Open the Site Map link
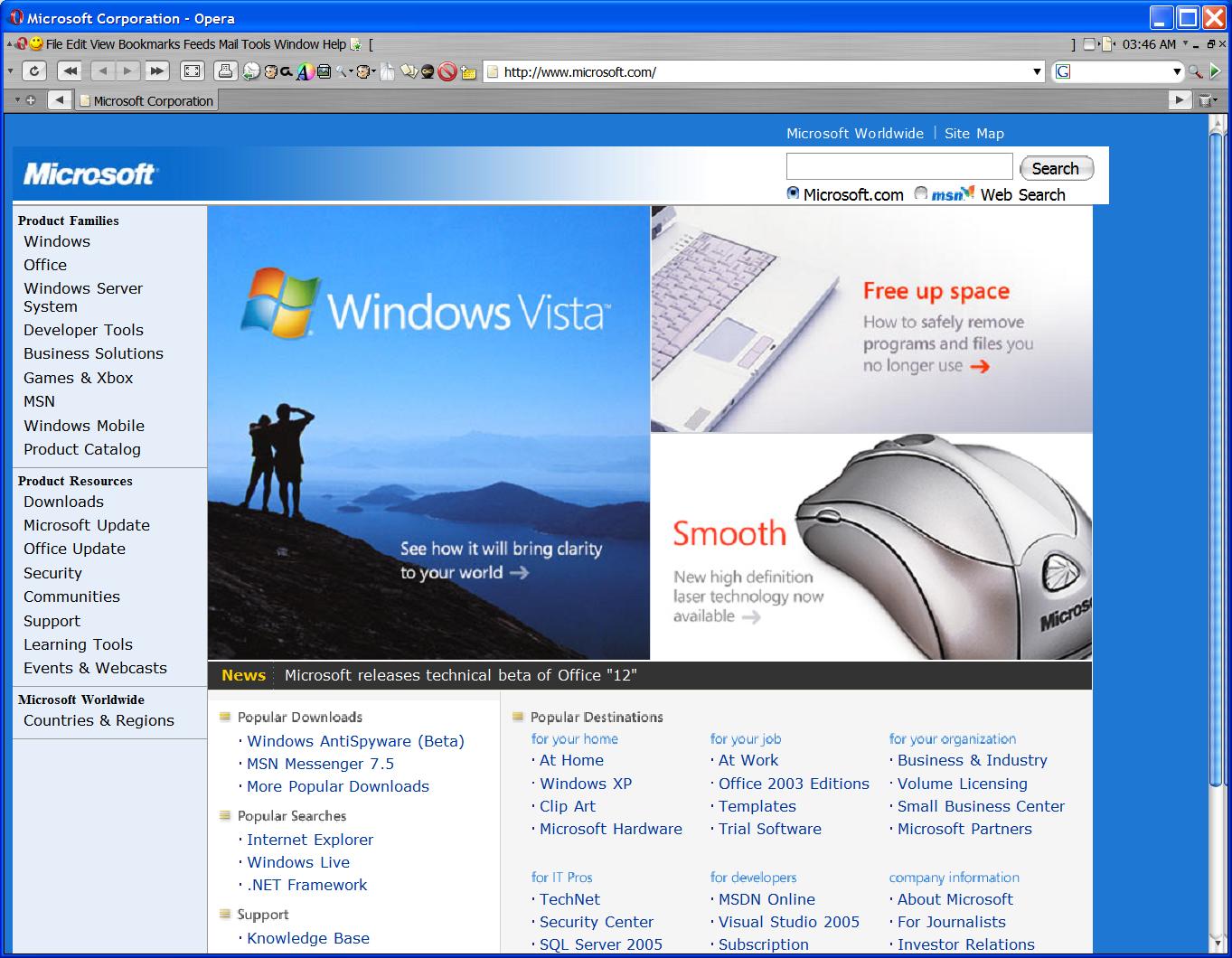The image size is (1232, 958). [973, 133]
